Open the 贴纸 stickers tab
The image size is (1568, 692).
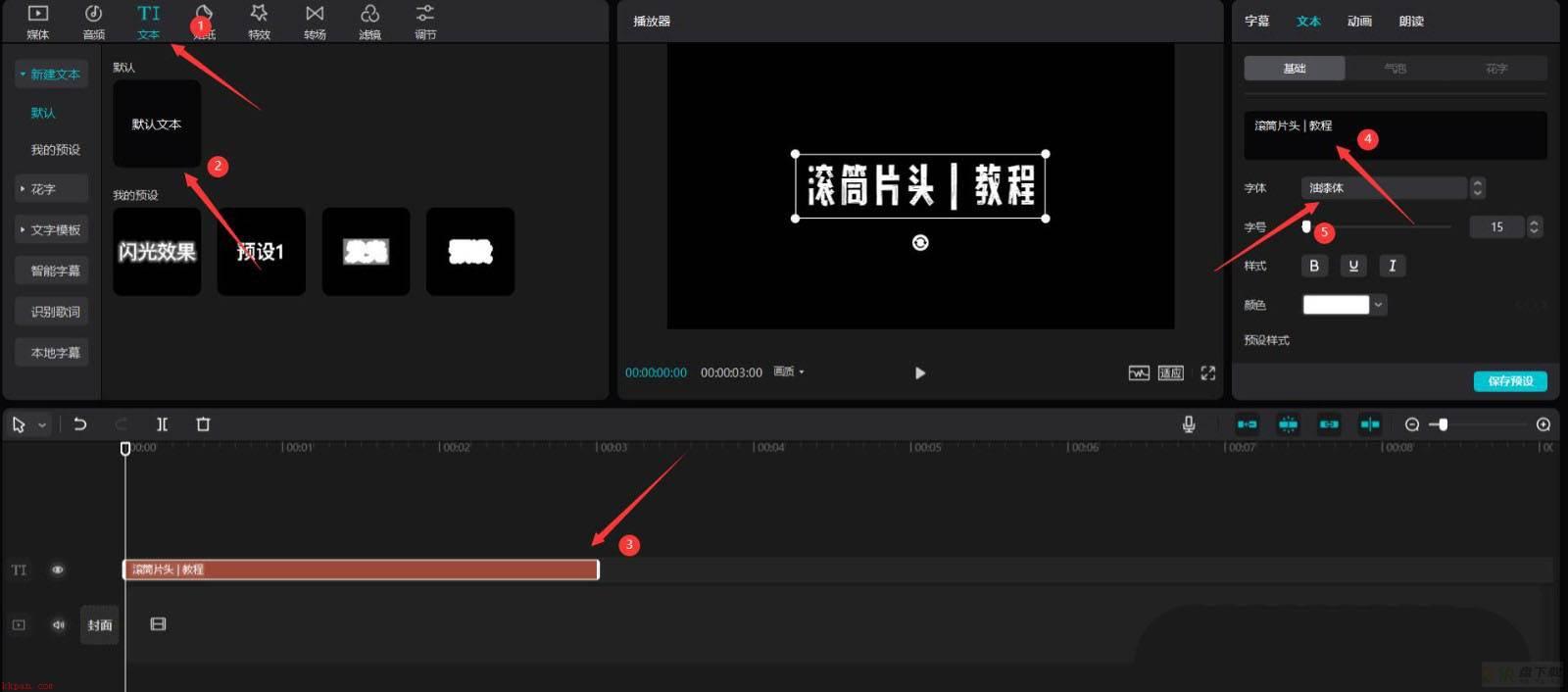tap(204, 22)
